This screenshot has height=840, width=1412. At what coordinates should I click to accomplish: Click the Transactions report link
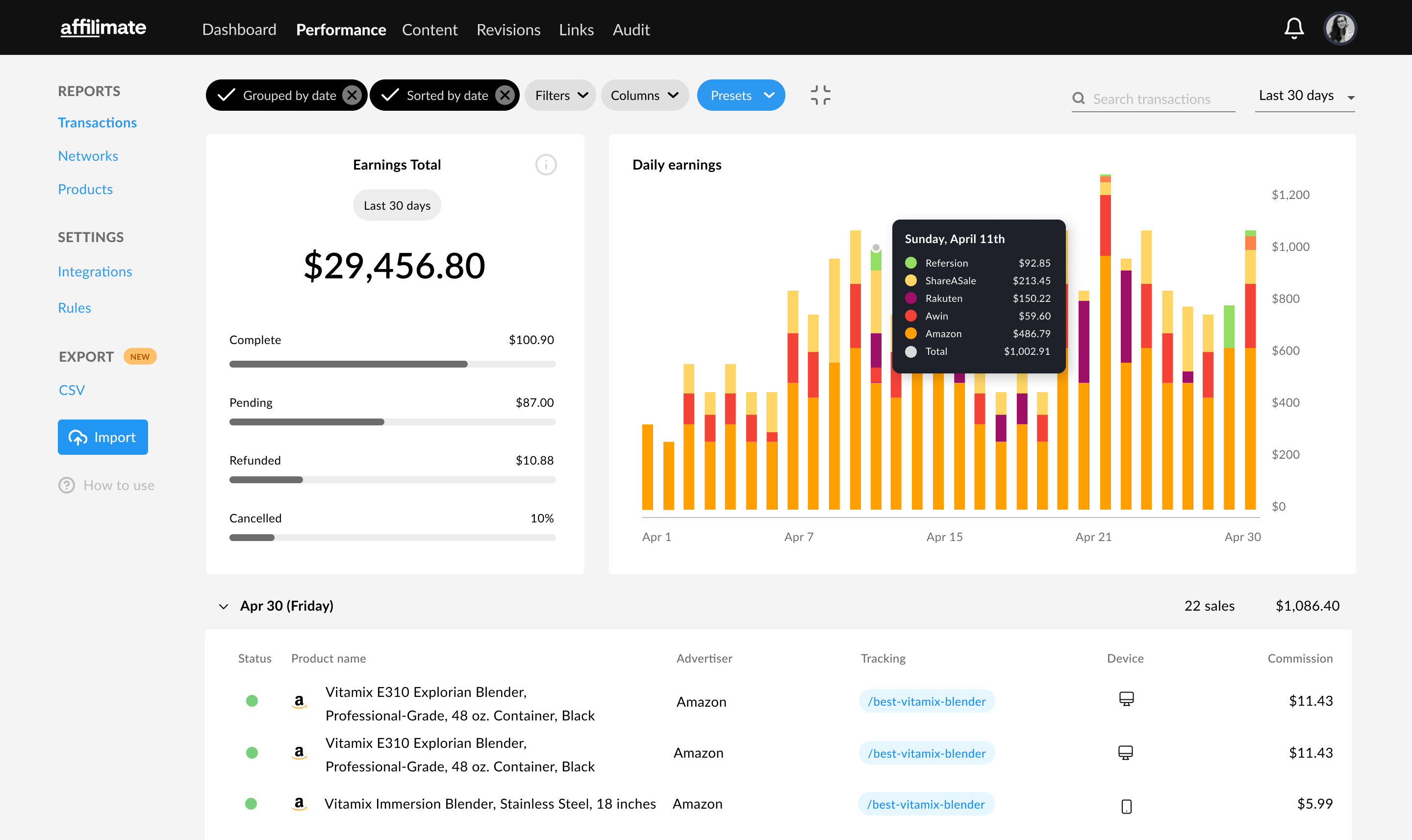click(x=97, y=121)
